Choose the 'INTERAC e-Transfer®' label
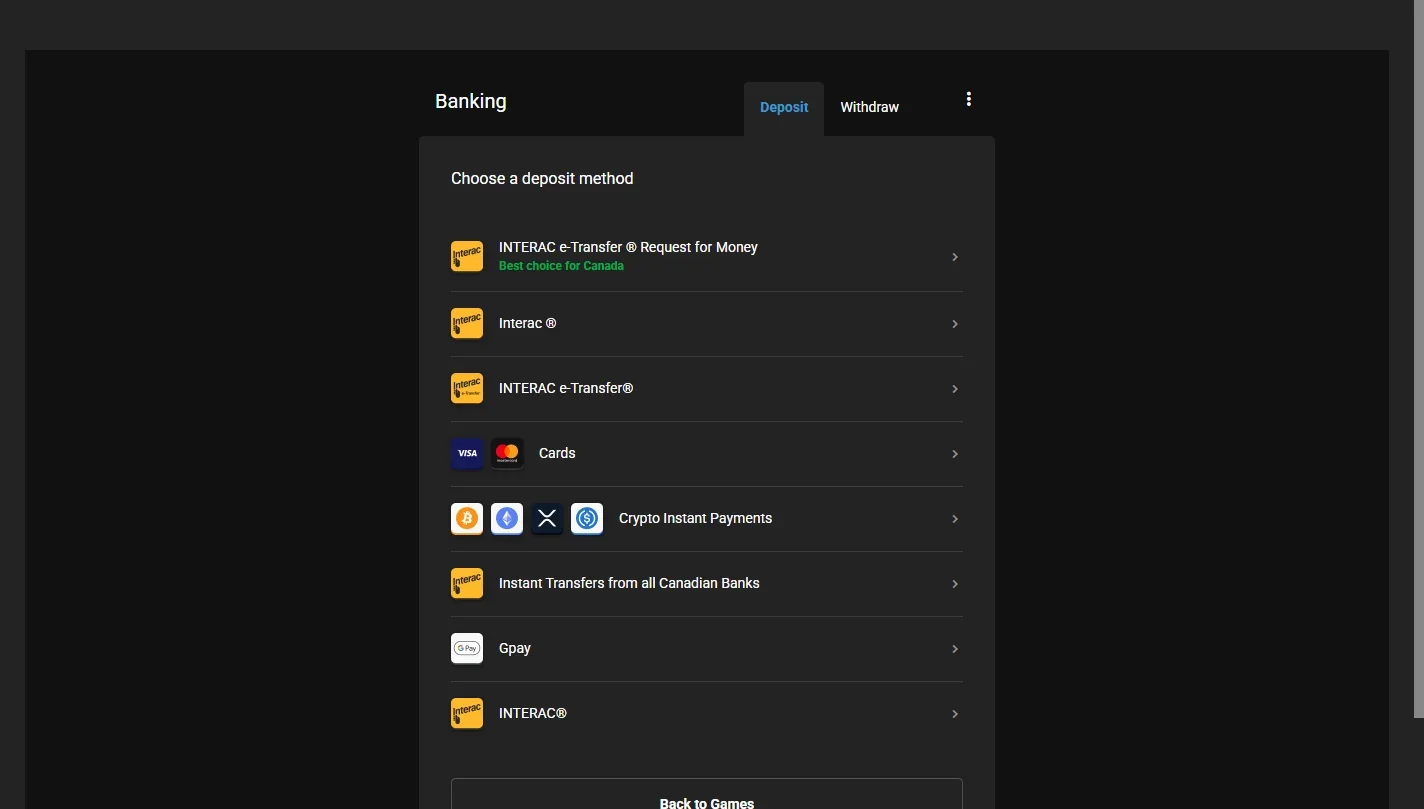The width and height of the screenshot is (1424, 809). coord(566,389)
